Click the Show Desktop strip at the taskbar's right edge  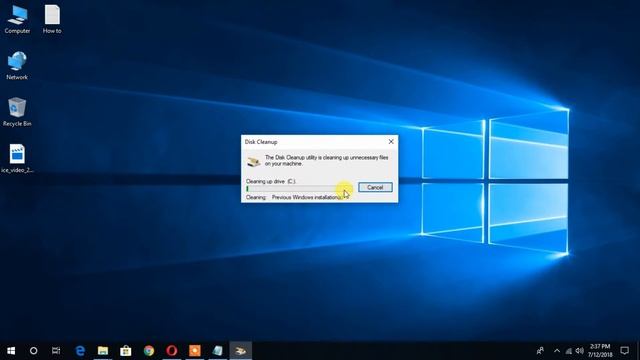pos(638,351)
